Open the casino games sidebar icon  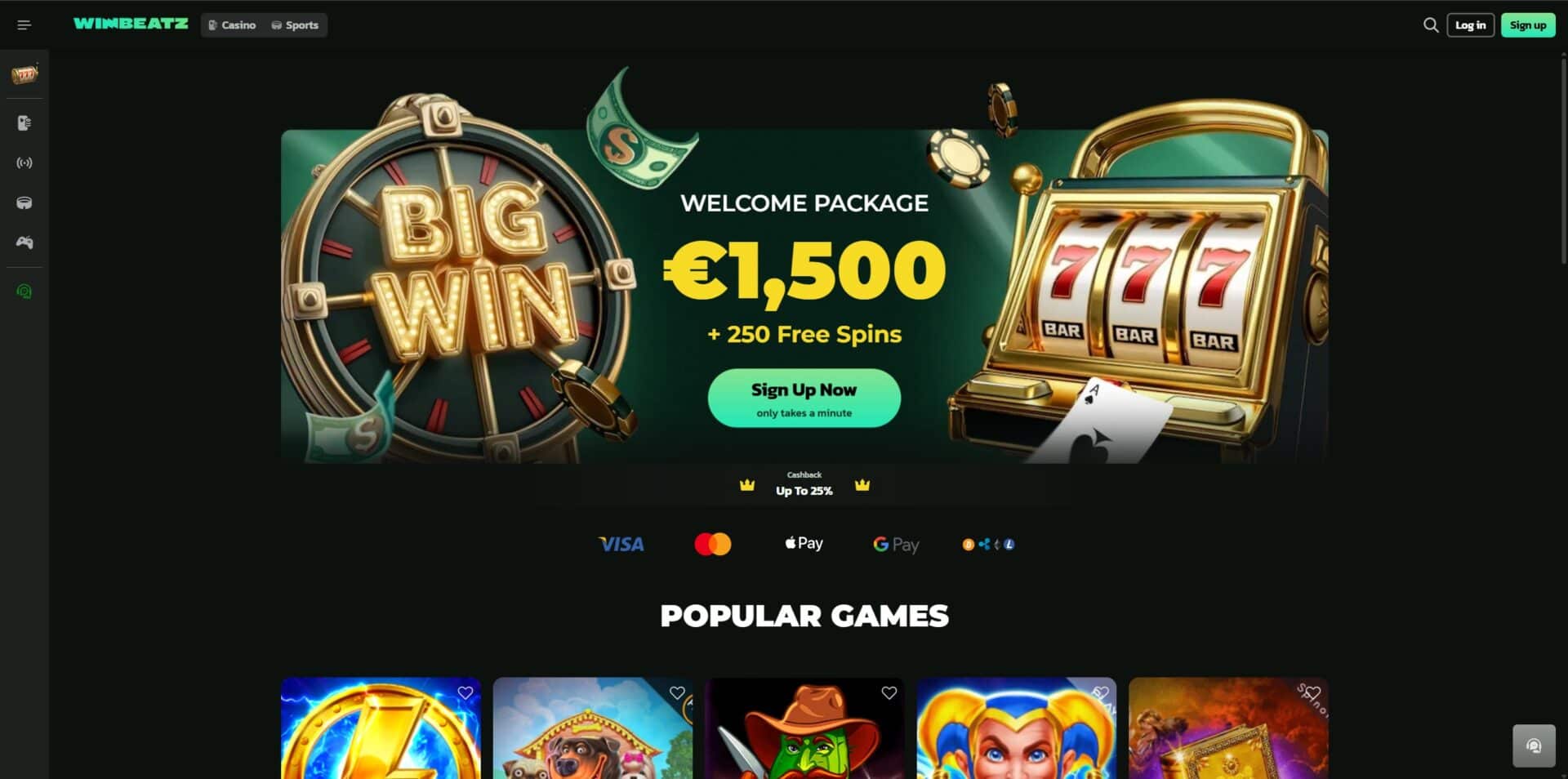(24, 123)
